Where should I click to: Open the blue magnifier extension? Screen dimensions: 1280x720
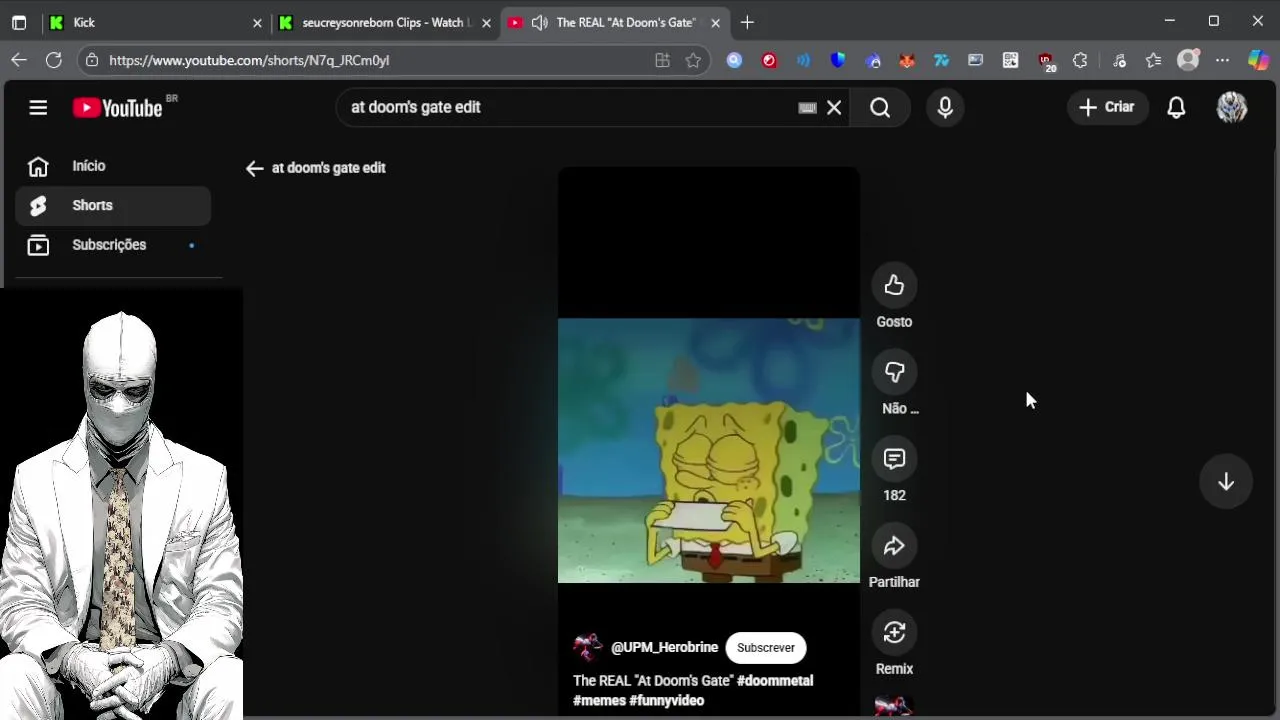pos(734,60)
